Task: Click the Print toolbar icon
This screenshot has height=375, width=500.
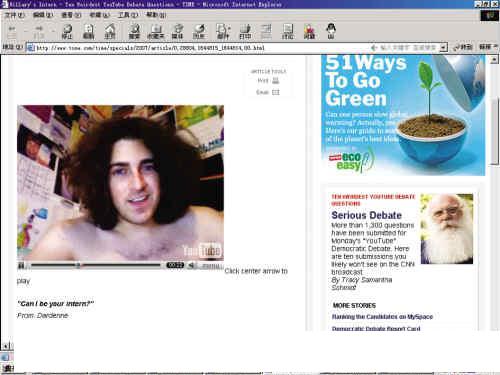Action: (245, 32)
